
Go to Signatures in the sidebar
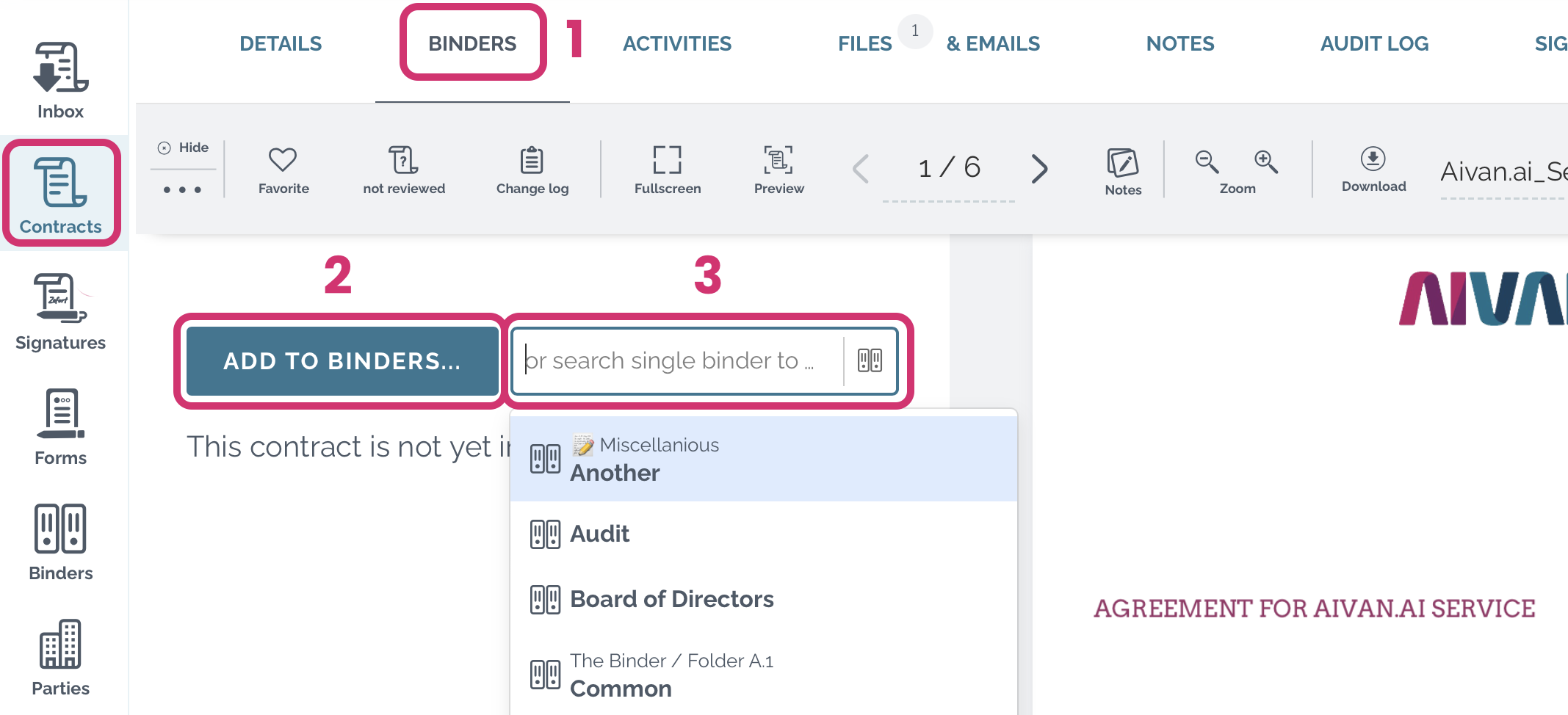pyautogui.click(x=60, y=312)
